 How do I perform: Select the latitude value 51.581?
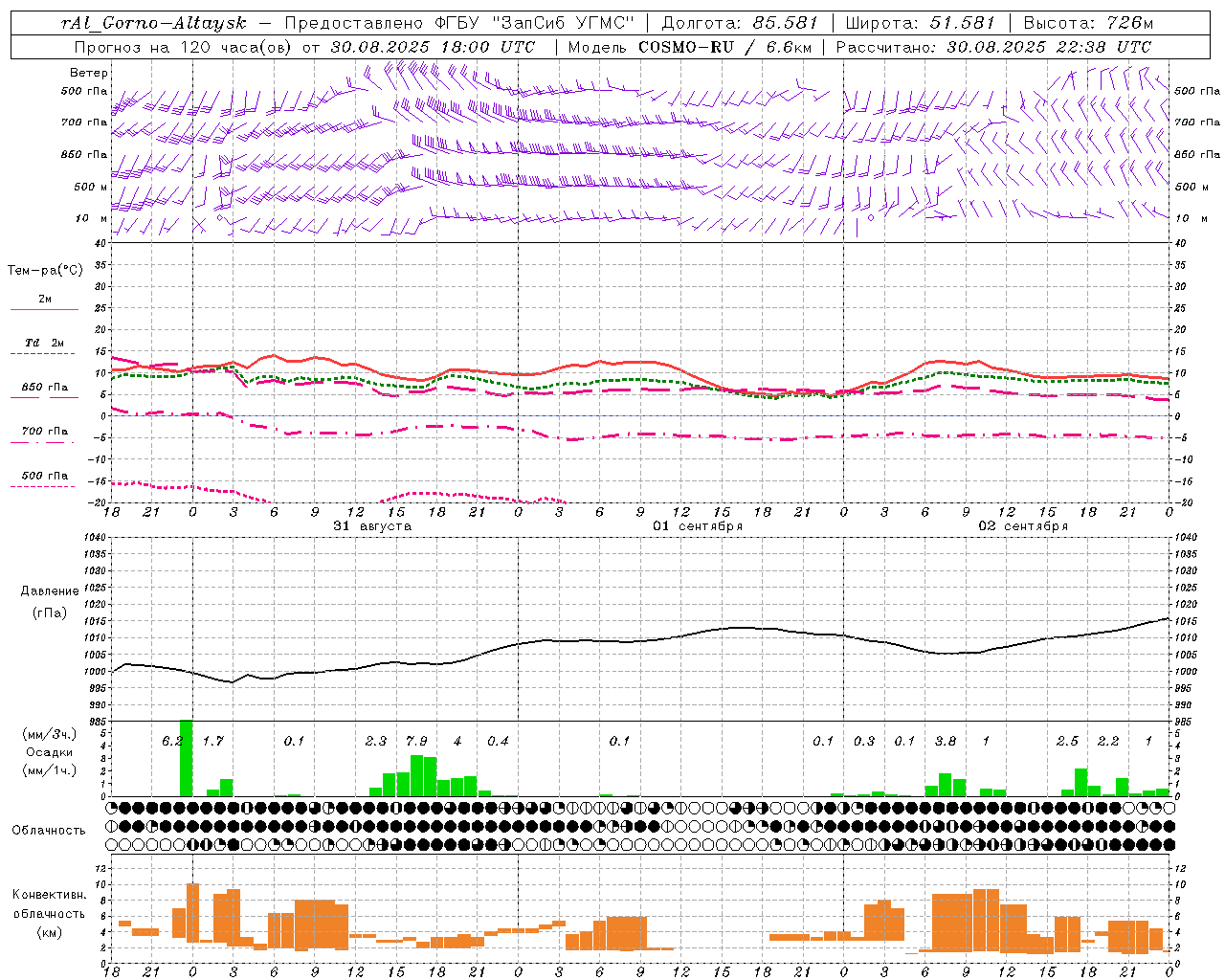coord(963,23)
